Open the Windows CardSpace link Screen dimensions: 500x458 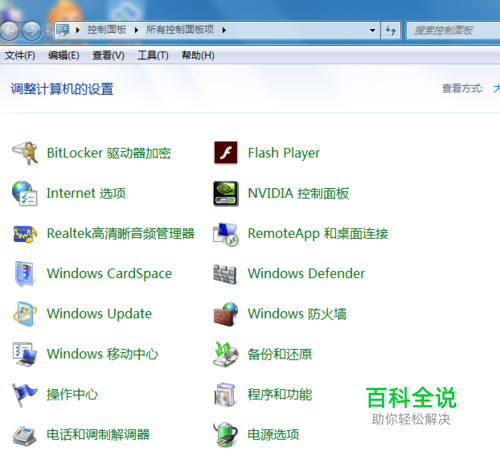(109, 274)
